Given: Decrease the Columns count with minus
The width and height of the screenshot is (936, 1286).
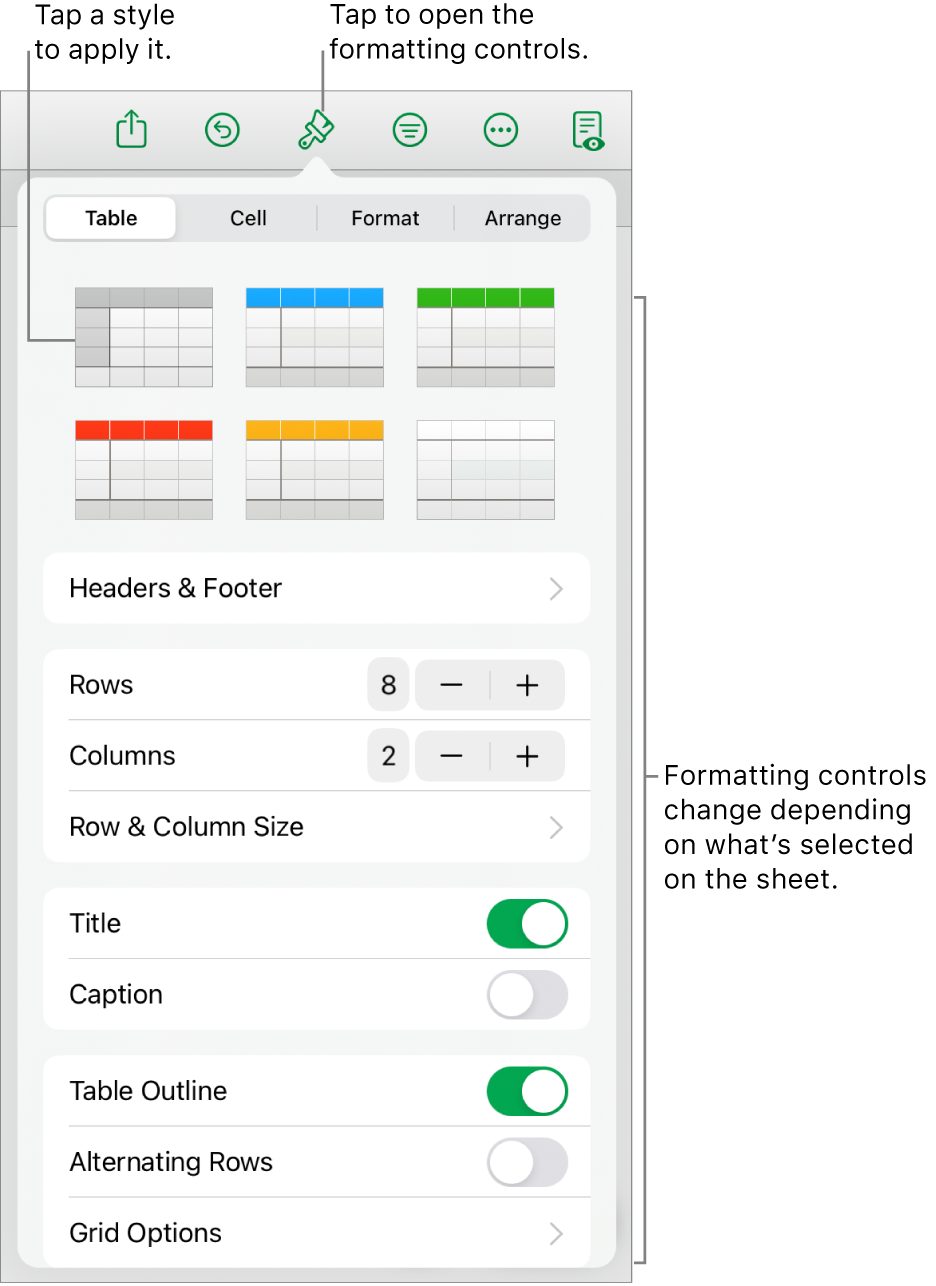Looking at the screenshot, I should click(452, 757).
